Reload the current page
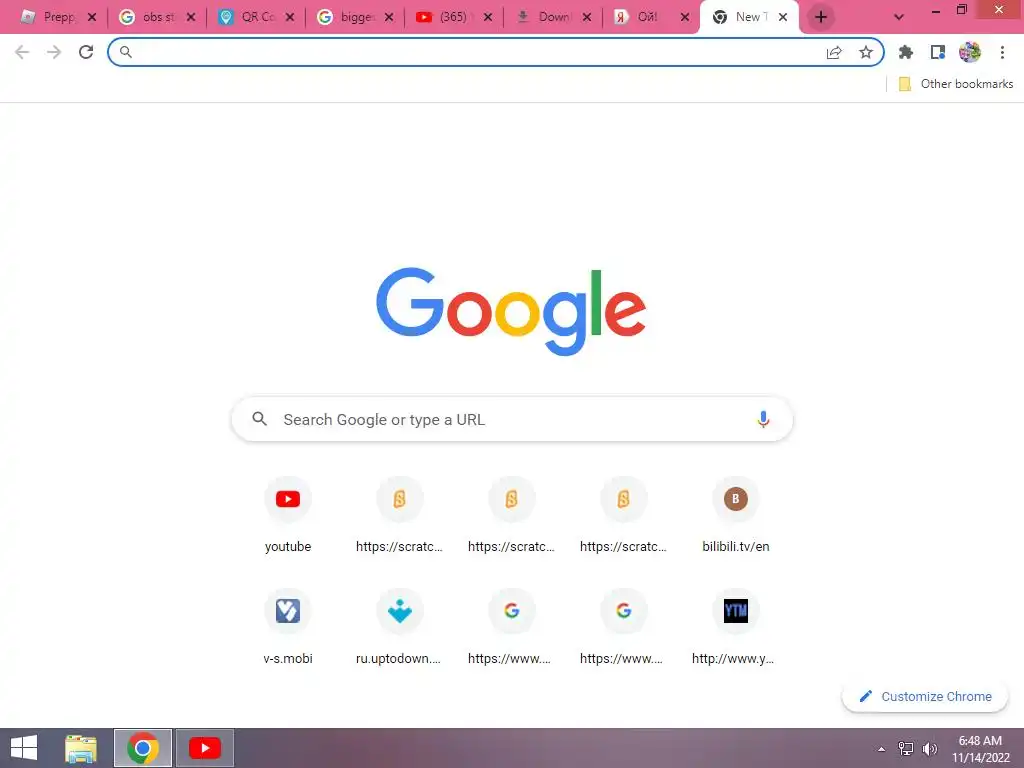The height and width of the screenshot is (768, 1024). coord(86,52)
